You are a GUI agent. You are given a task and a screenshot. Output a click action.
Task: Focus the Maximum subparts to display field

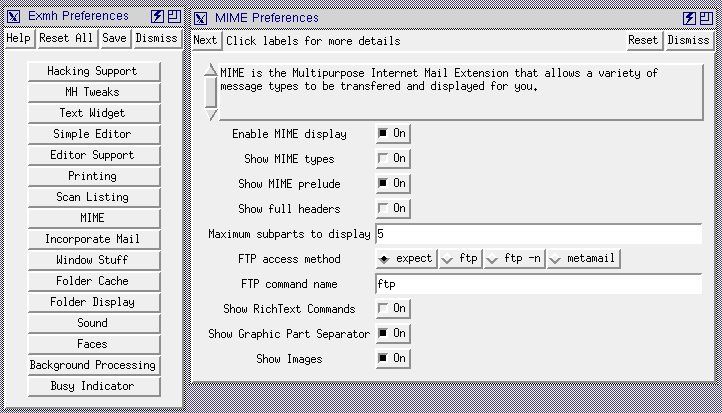click(x=538, y=234)
